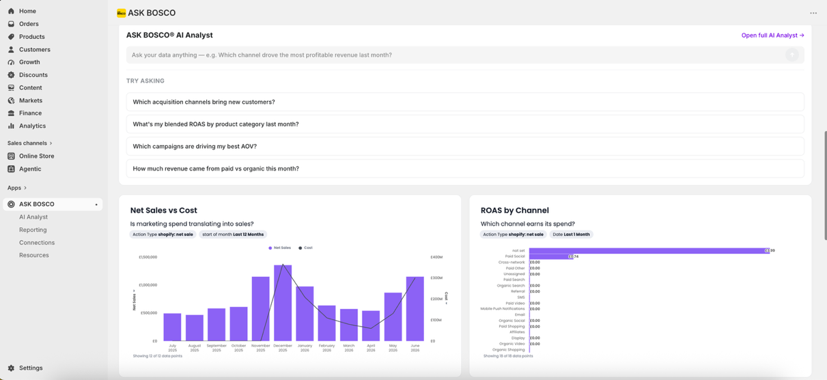Toggle the Cost legend series
Image resolution: width=827 pixels, height=380 pixels.
[306, 248]
